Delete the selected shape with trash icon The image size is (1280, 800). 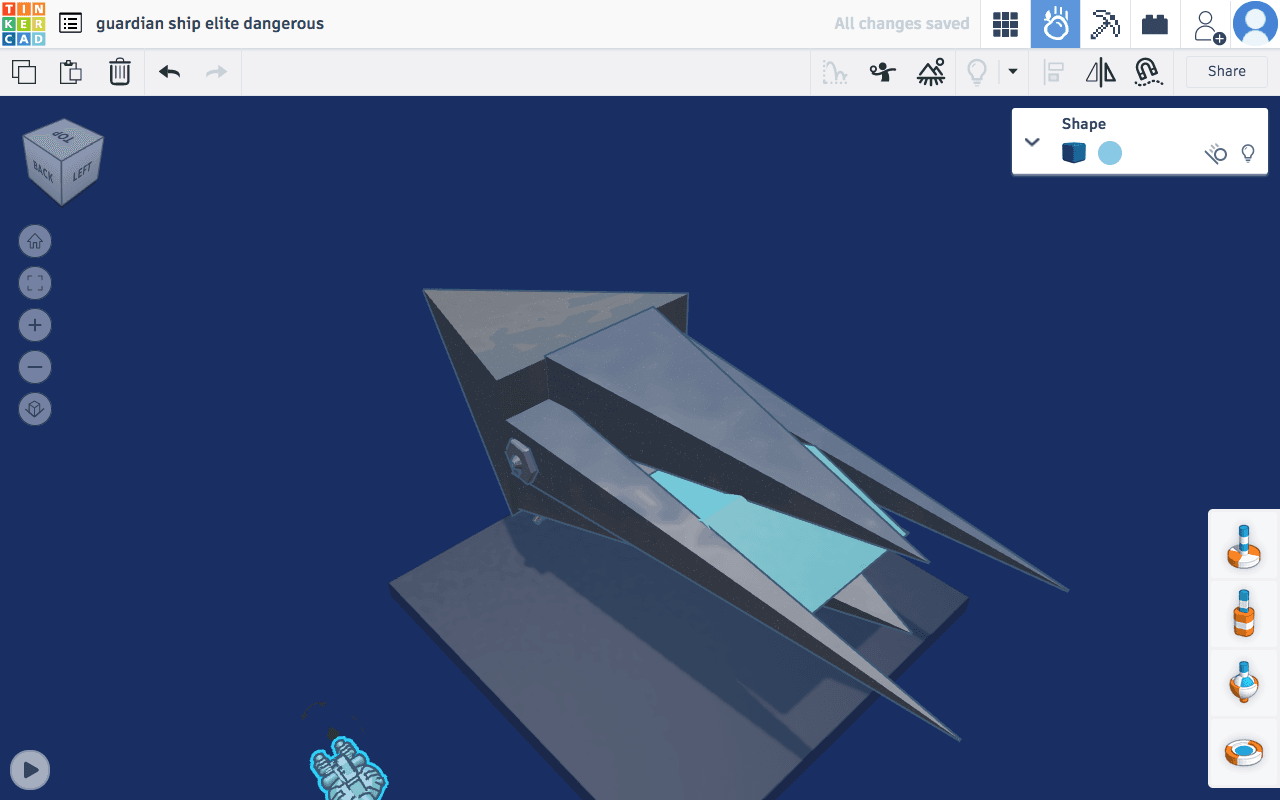coord(120,72)
